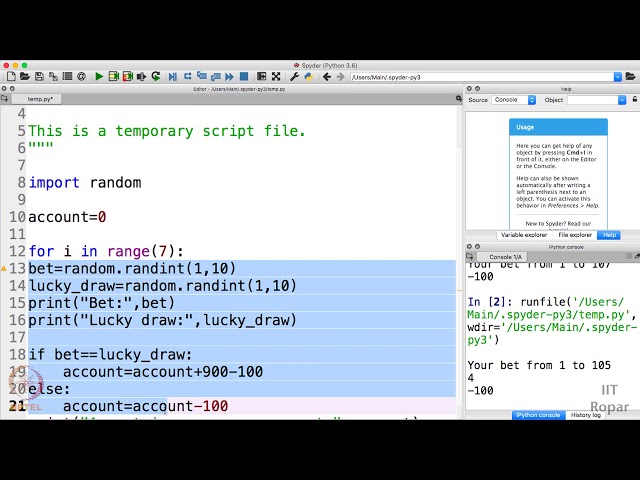Run the selection or current line
This screenshot has height=480, width=640.
click(x=142, y=76)
